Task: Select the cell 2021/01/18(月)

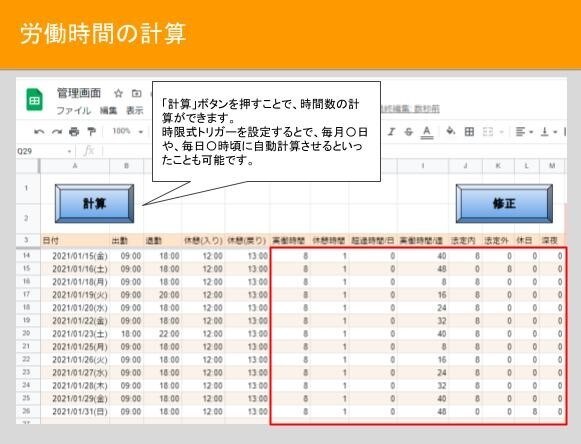Action: click(75, 282)
